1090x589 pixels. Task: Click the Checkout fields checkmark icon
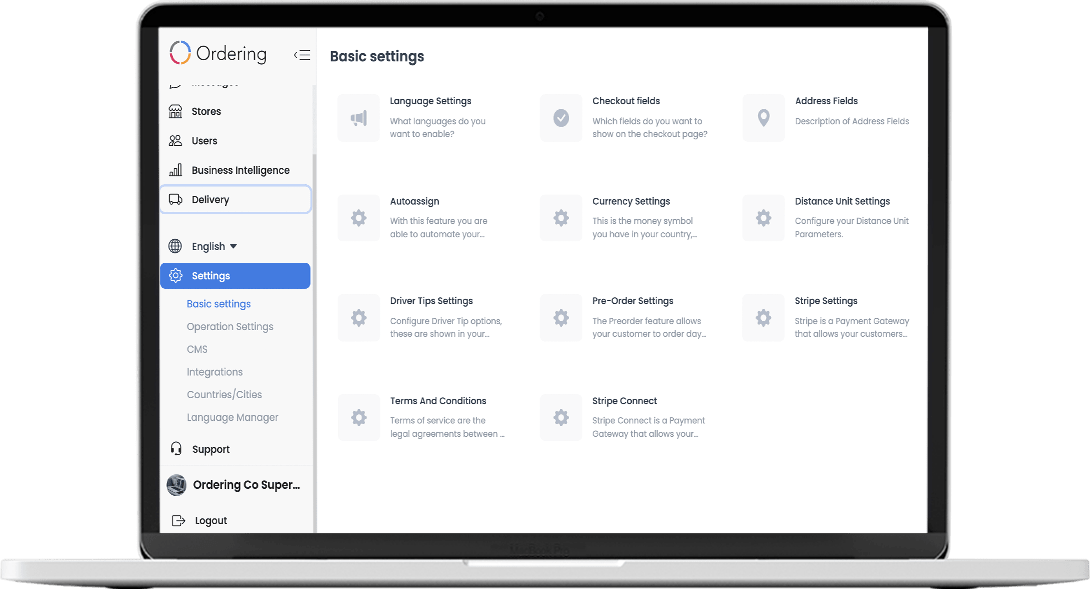pos(561,118)
